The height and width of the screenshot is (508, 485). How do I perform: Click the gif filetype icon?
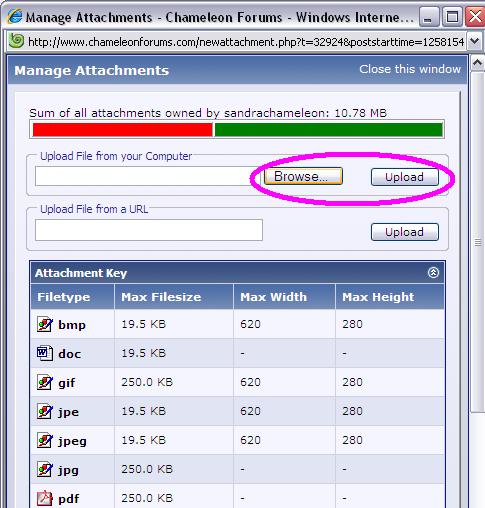45,382
